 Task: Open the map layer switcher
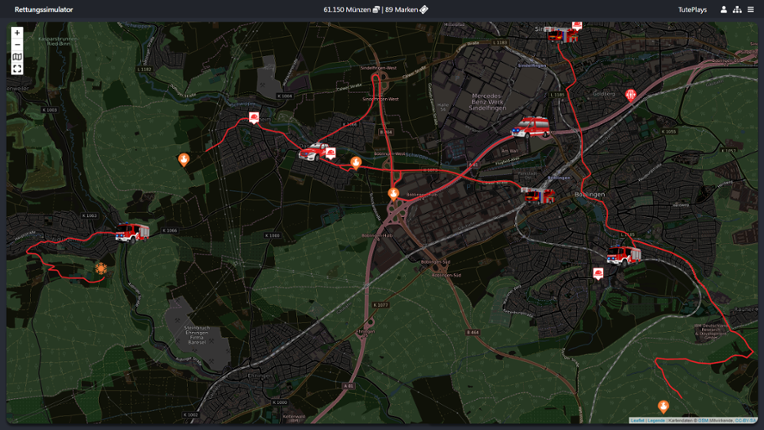(x=17, y=58)
